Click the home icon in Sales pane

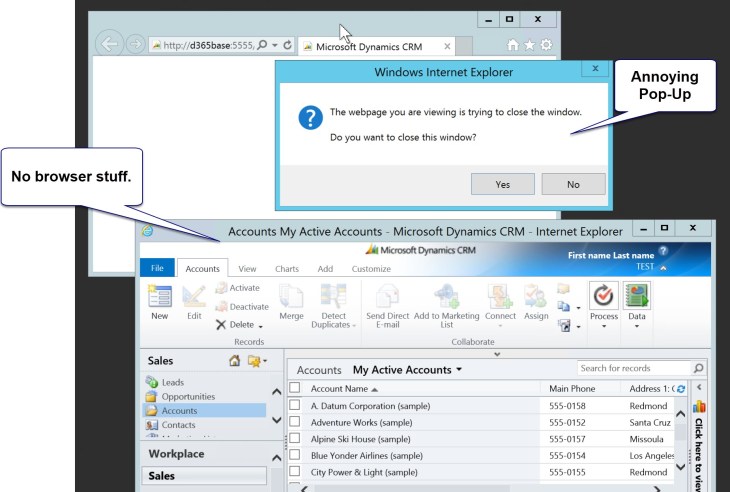(234, 361)
